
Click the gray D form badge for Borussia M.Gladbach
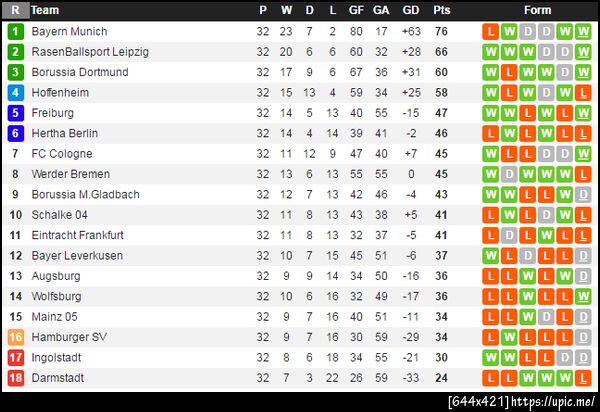[584, 194]
